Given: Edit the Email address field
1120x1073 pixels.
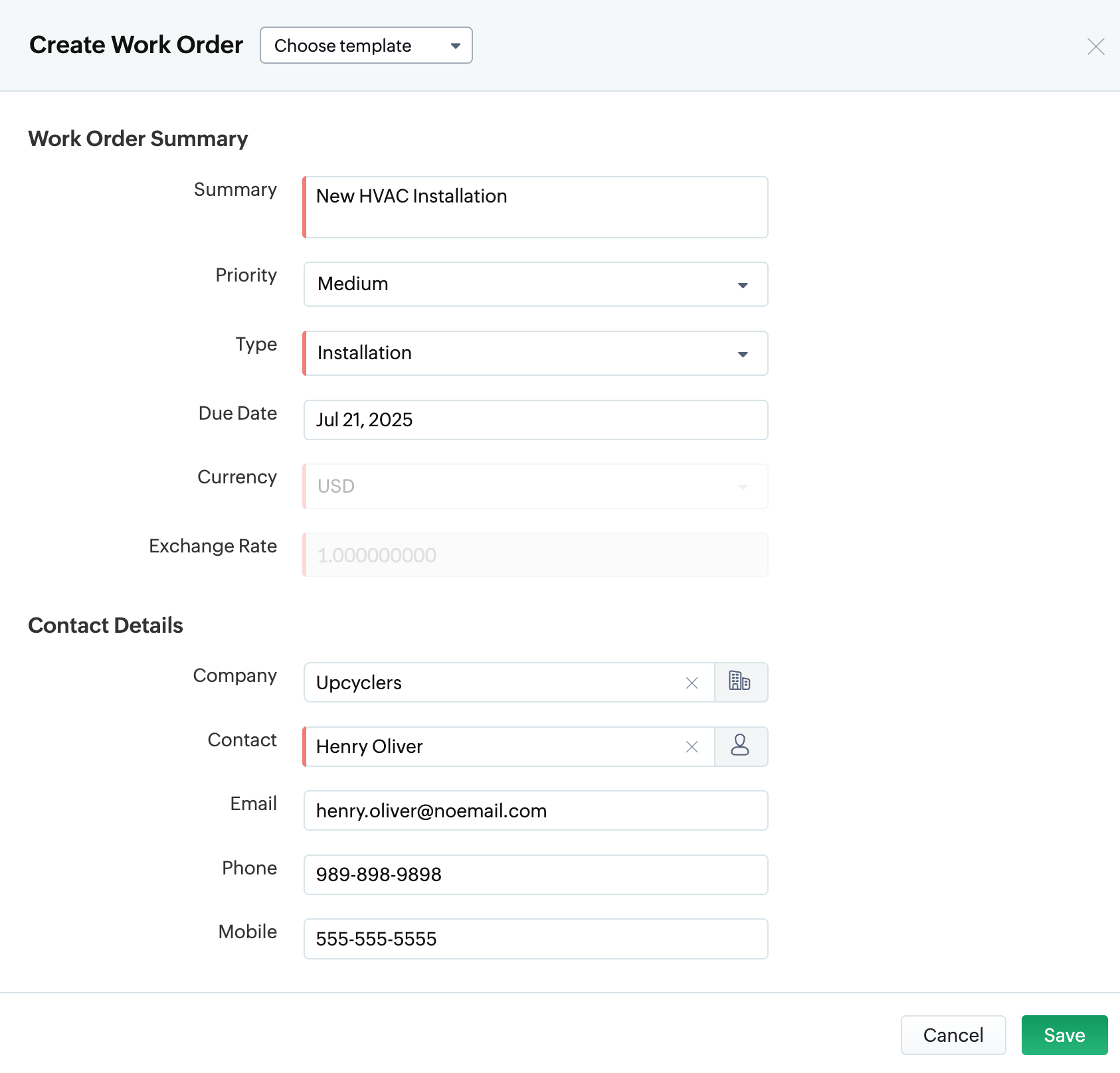Looking at the screenshot, I should (x=535, y=811).
